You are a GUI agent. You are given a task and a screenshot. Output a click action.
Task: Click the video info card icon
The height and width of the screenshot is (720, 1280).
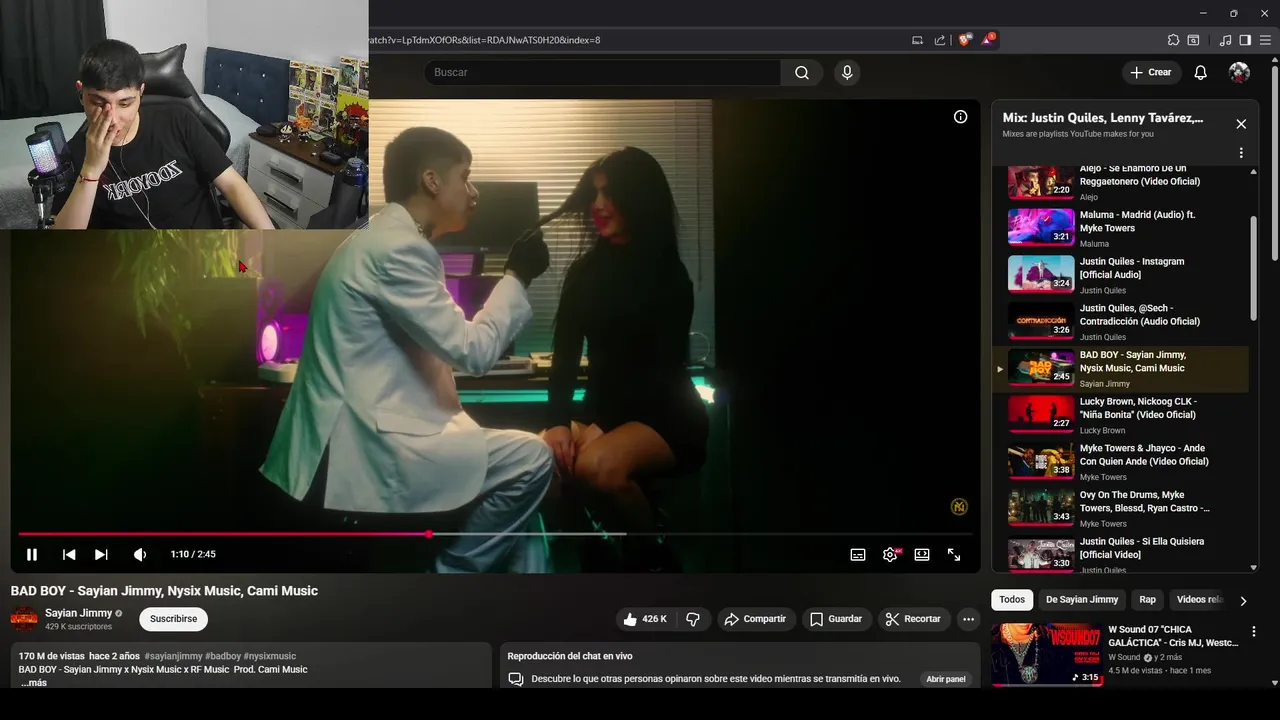[x=960, y=117]
